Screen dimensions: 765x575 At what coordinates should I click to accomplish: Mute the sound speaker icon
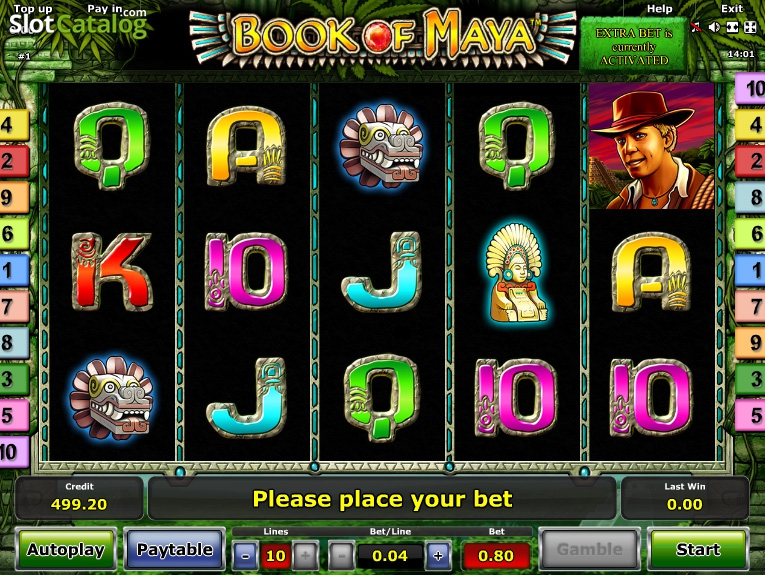pos(714,27)
